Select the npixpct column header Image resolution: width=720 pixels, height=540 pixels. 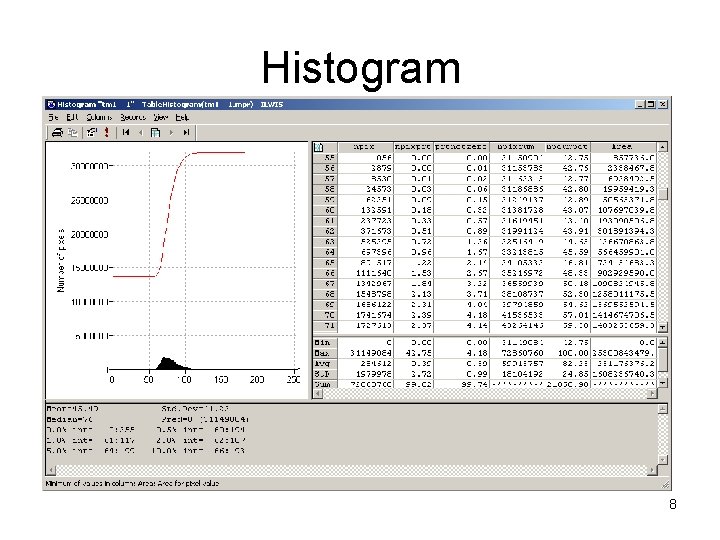(413, 147)
